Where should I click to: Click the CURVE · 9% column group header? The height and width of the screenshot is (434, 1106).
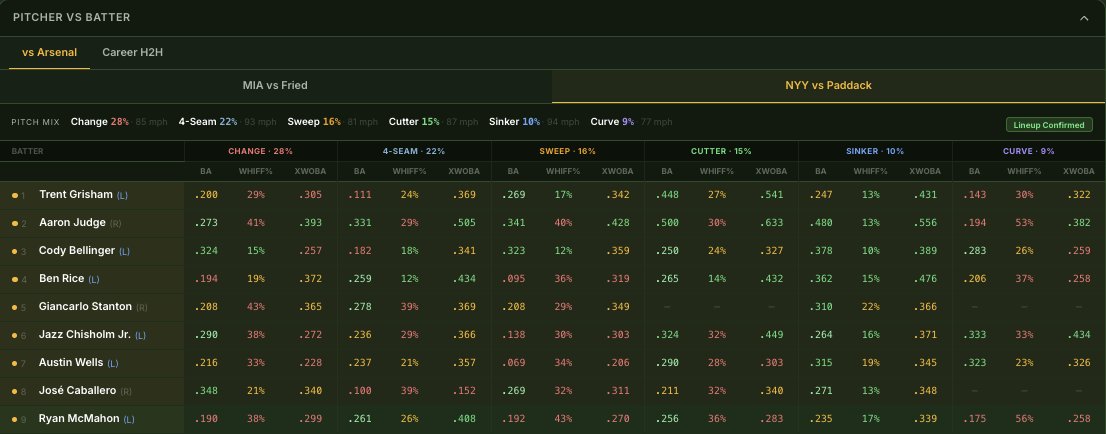(x=1028, y=151)
